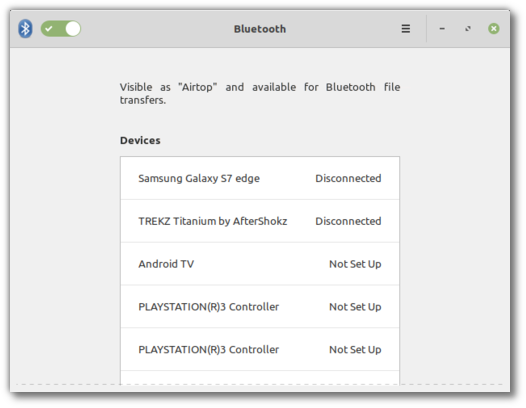Click Not Set Up on upper PlayStation controller

(355, 307)
